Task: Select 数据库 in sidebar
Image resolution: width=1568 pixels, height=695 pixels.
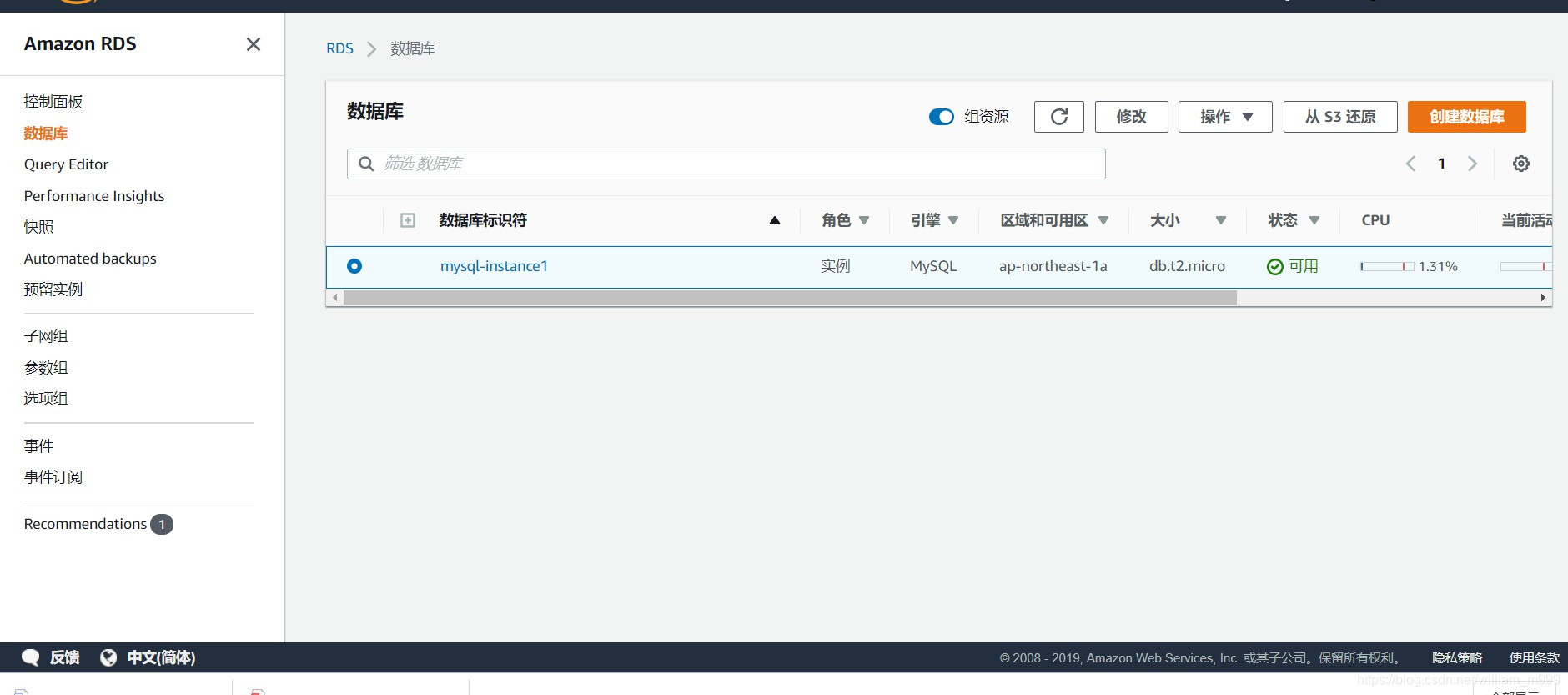Action: click(x=46, y=133)
